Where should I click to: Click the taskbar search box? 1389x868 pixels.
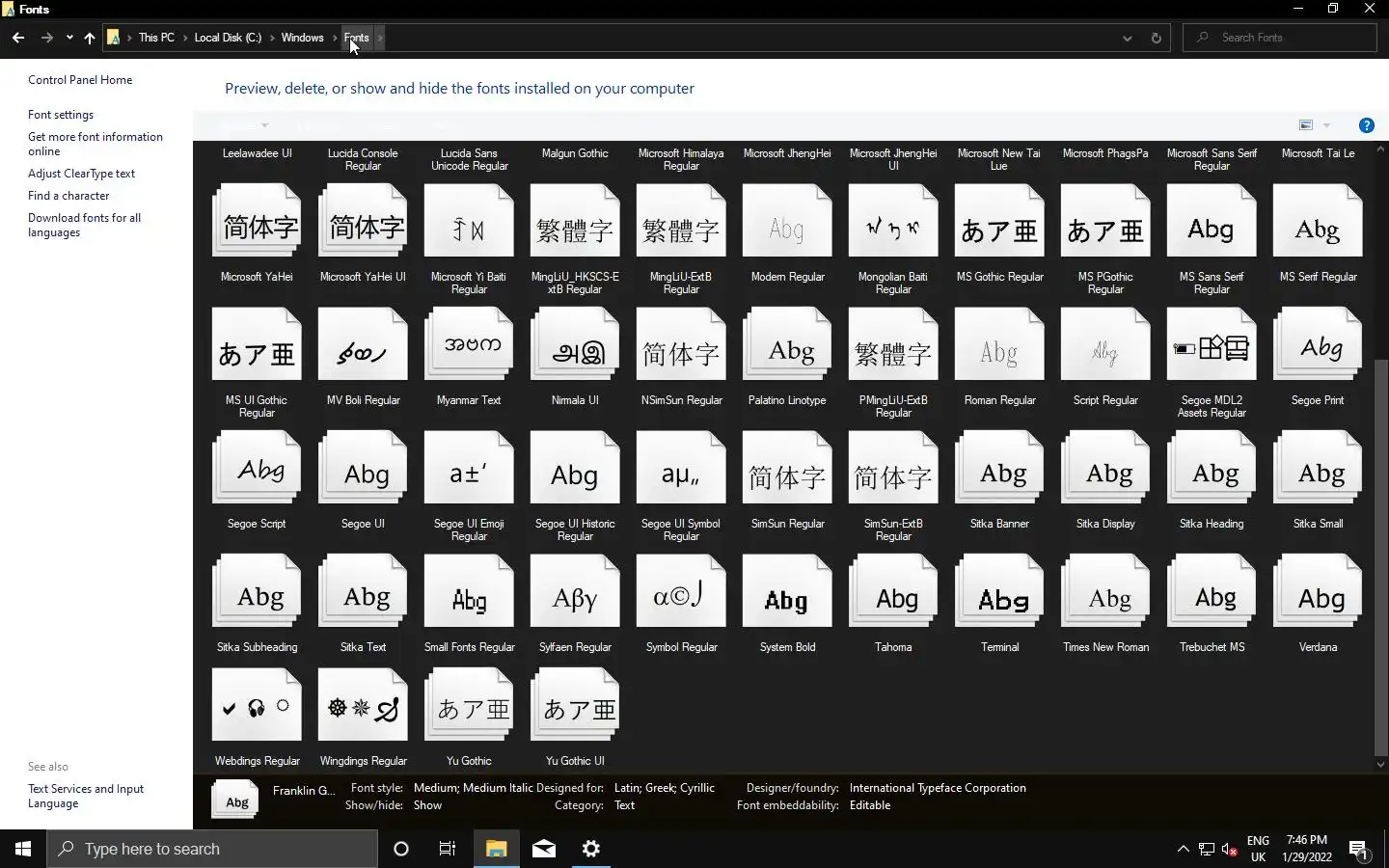pyautogui.click(x=212, y=849)
